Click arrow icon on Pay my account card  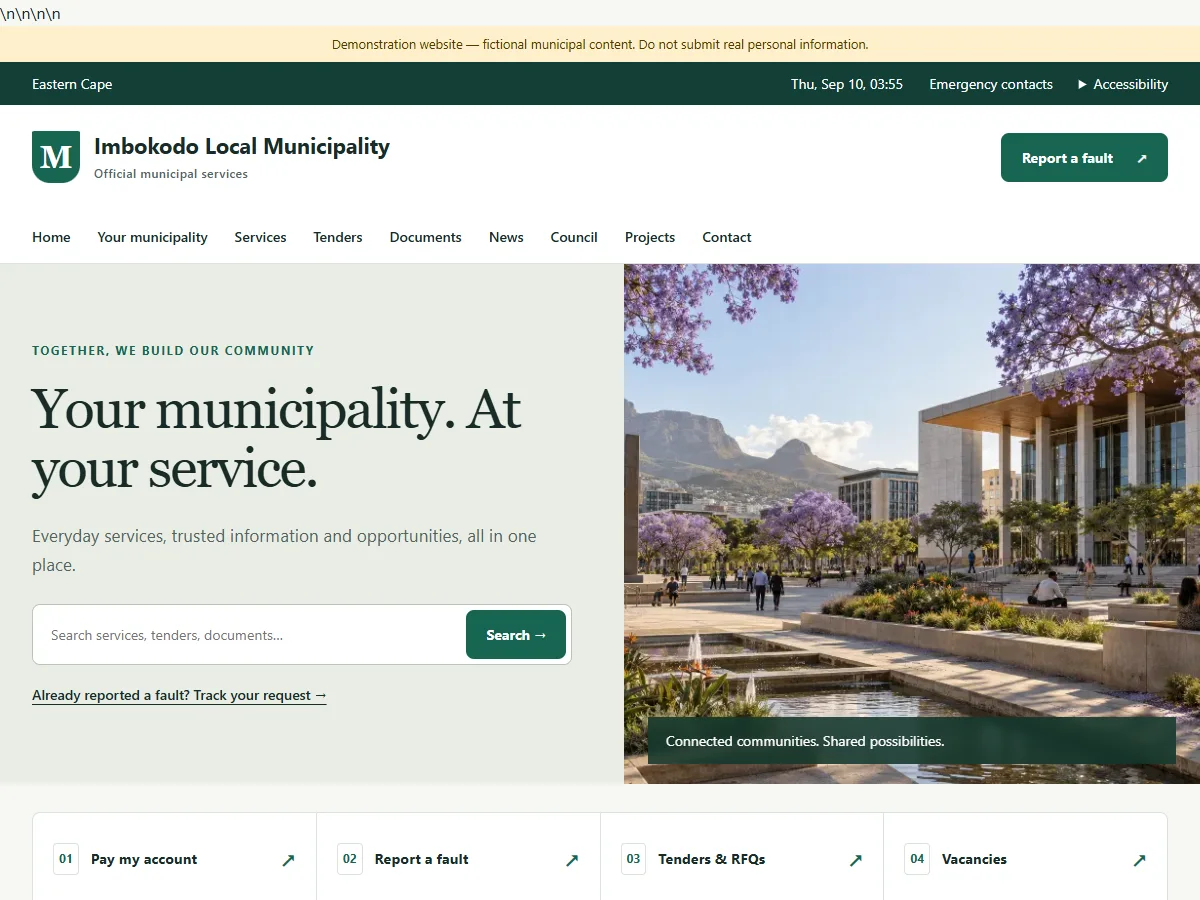(288, 860)
